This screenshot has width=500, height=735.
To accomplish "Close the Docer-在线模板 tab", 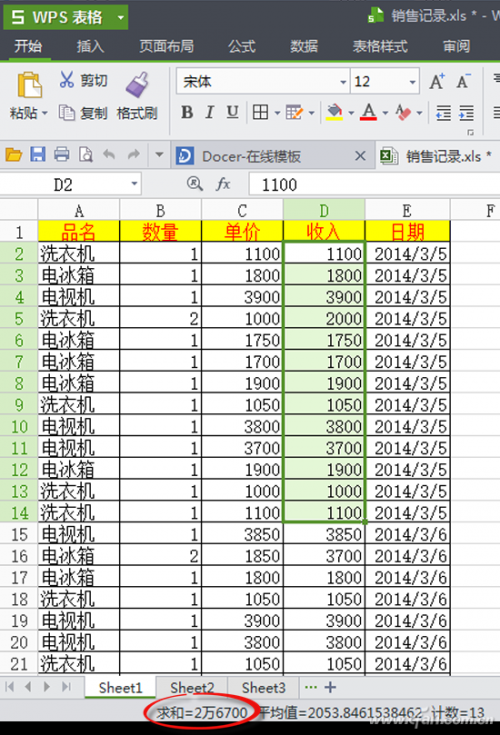I will point(360,156).
